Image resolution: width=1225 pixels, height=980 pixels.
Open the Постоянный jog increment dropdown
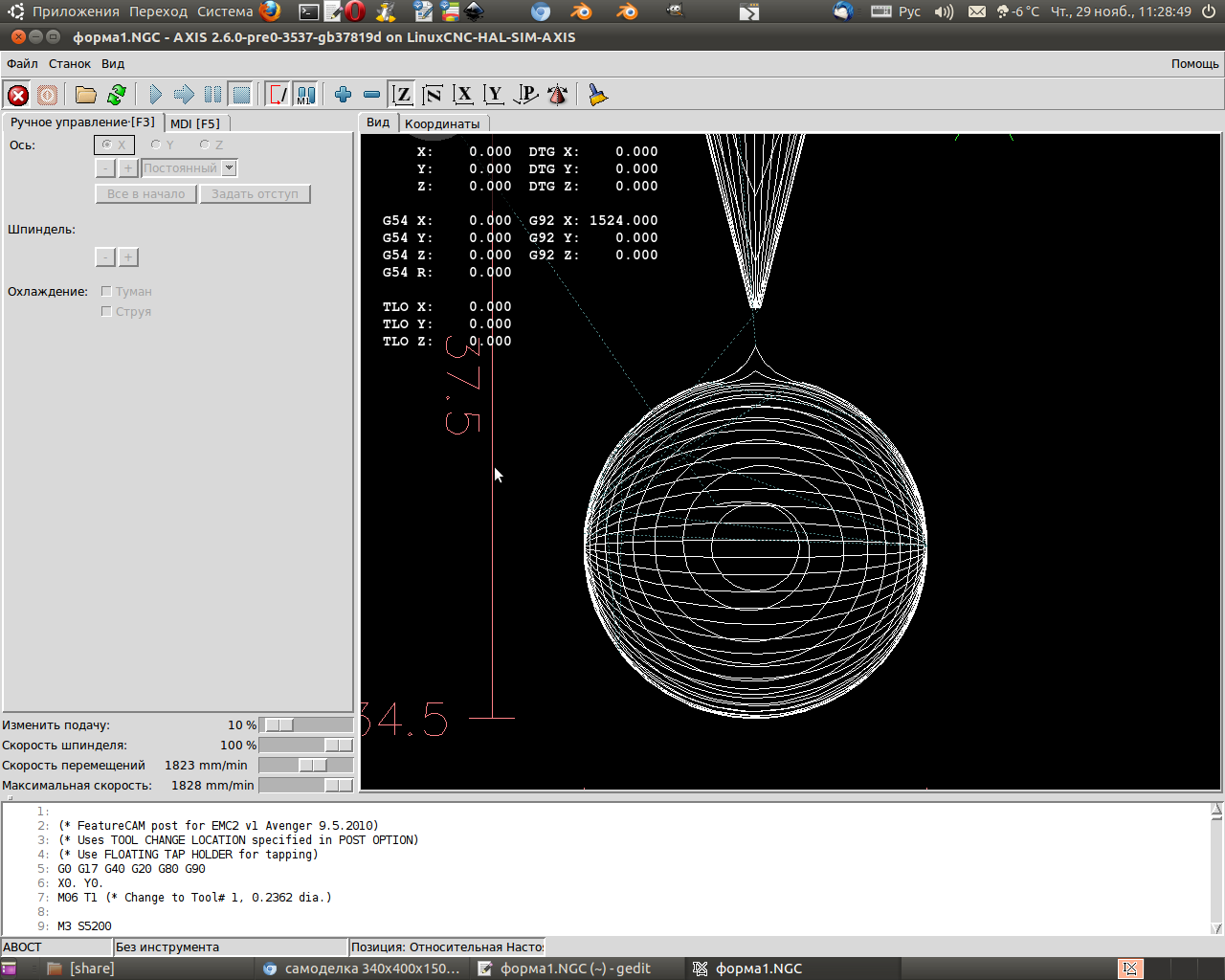coord(229,168)
